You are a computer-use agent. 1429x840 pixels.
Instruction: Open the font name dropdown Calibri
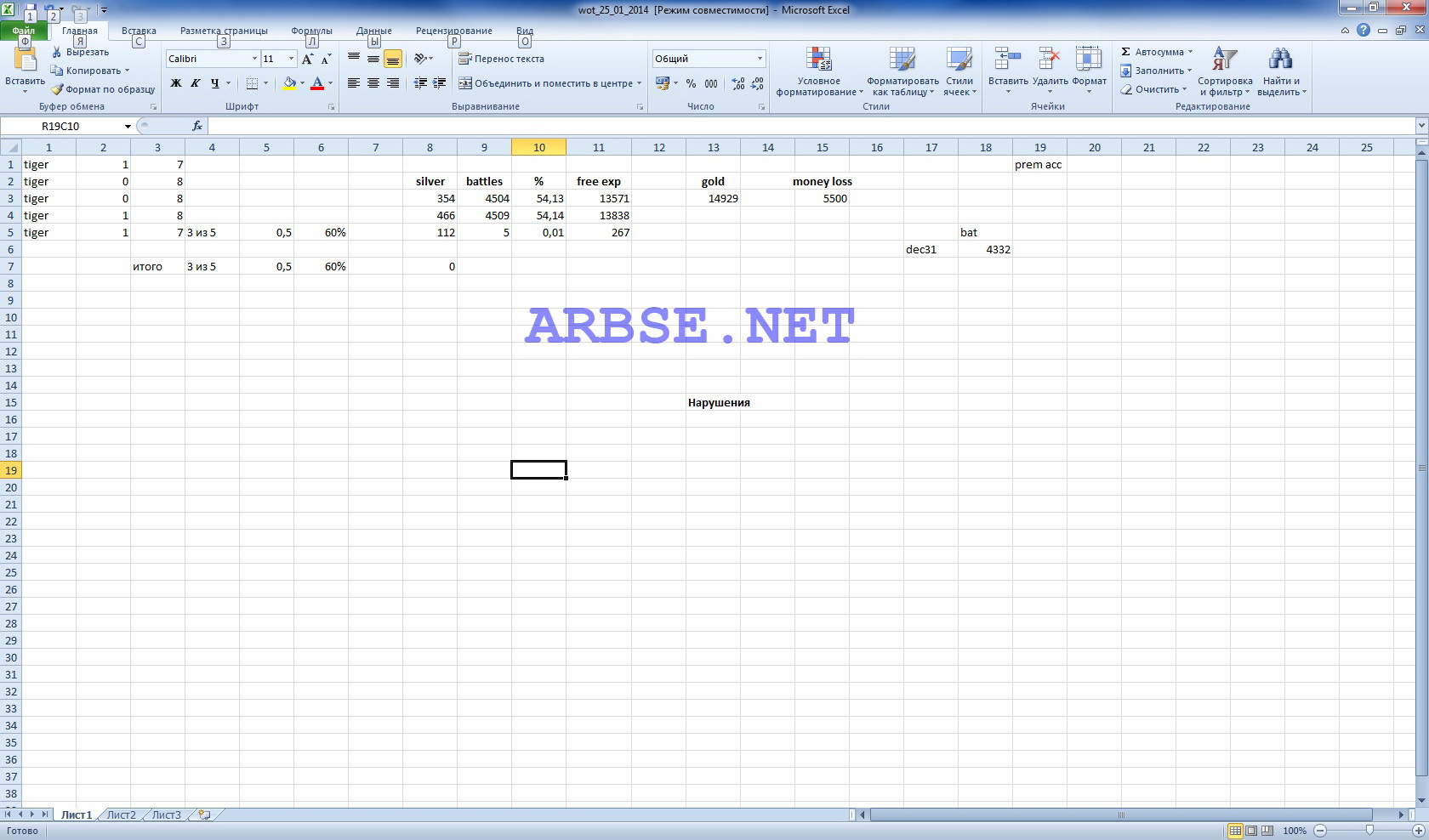[x=254, y=59]
